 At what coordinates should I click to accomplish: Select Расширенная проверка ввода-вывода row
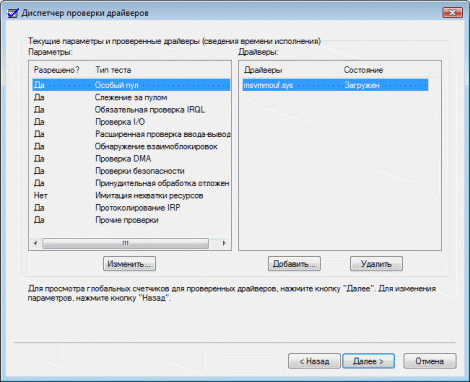point(131,134)
